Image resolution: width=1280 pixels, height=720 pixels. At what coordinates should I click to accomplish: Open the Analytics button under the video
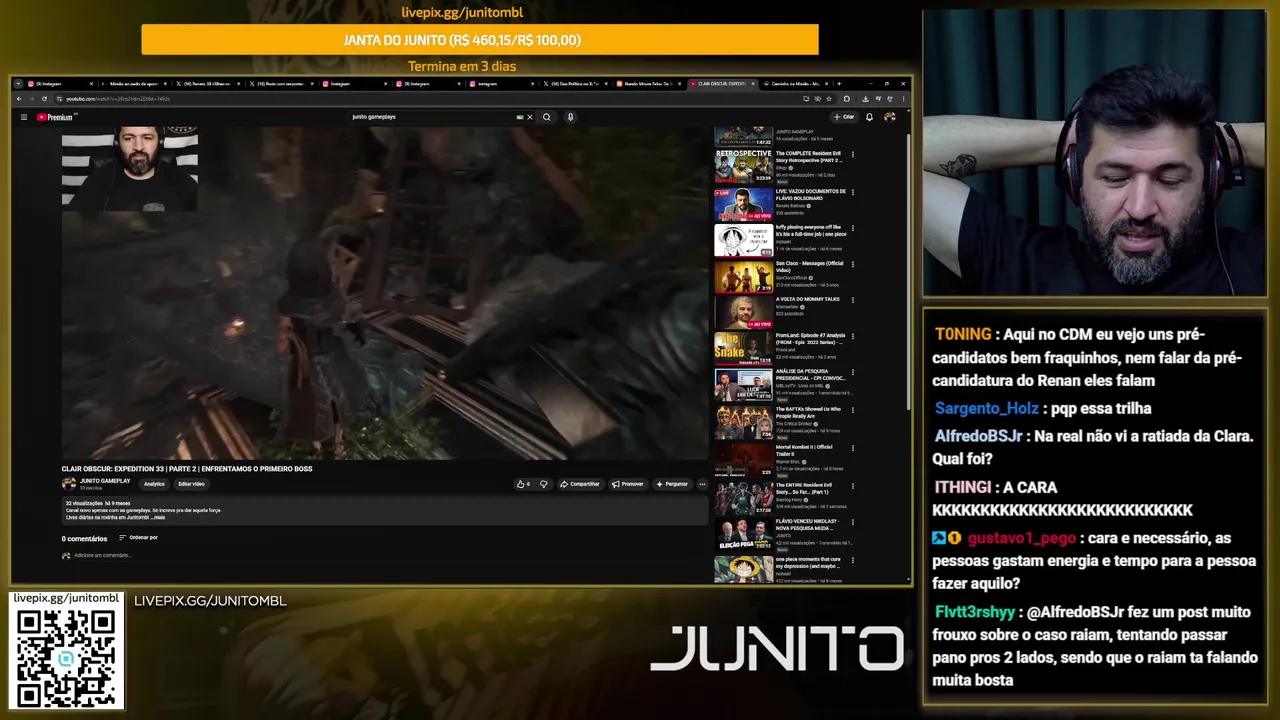coord(154,484)
